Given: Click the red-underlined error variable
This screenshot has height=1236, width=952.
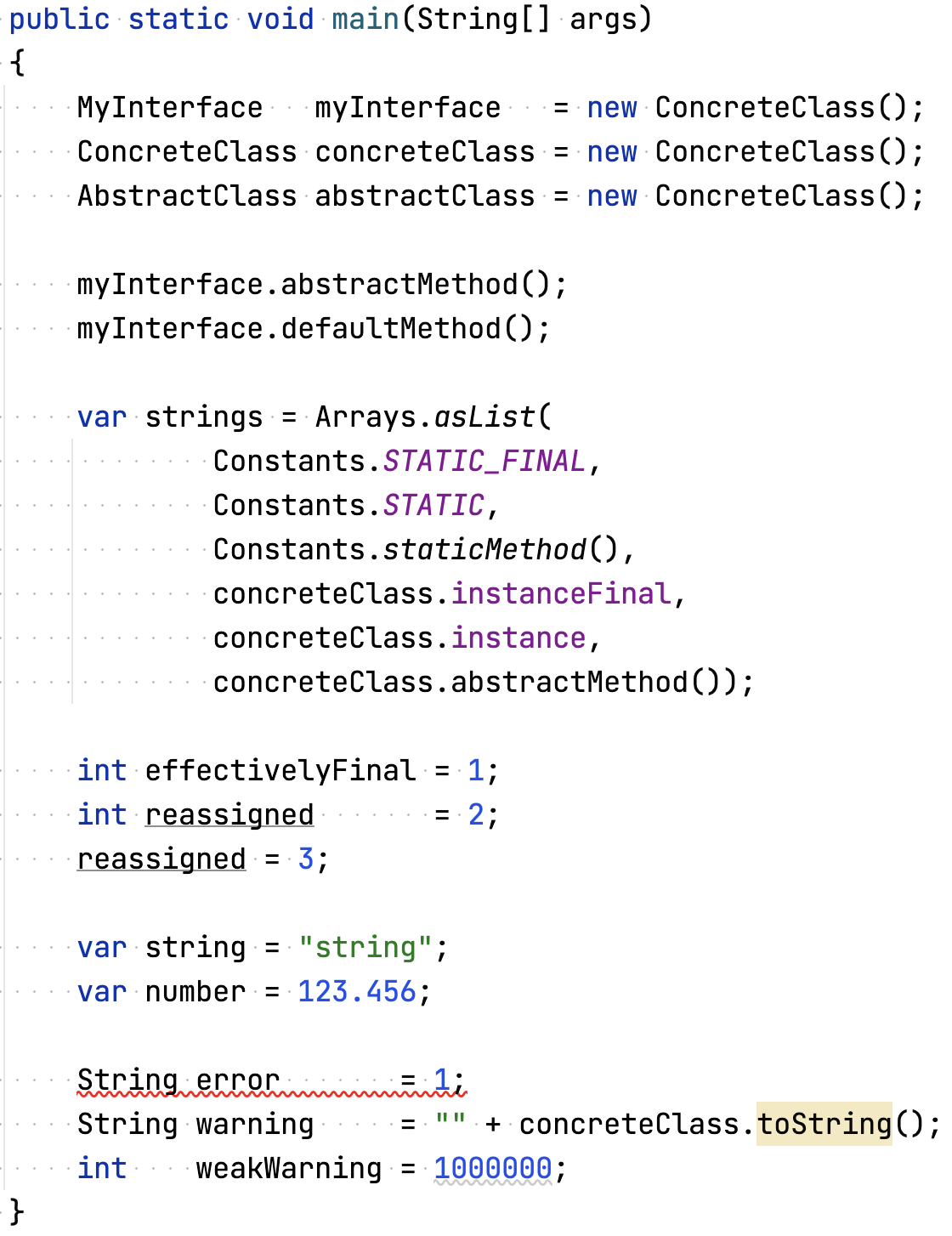Looking at the screenshot, I should click(x=237, y=1080).
